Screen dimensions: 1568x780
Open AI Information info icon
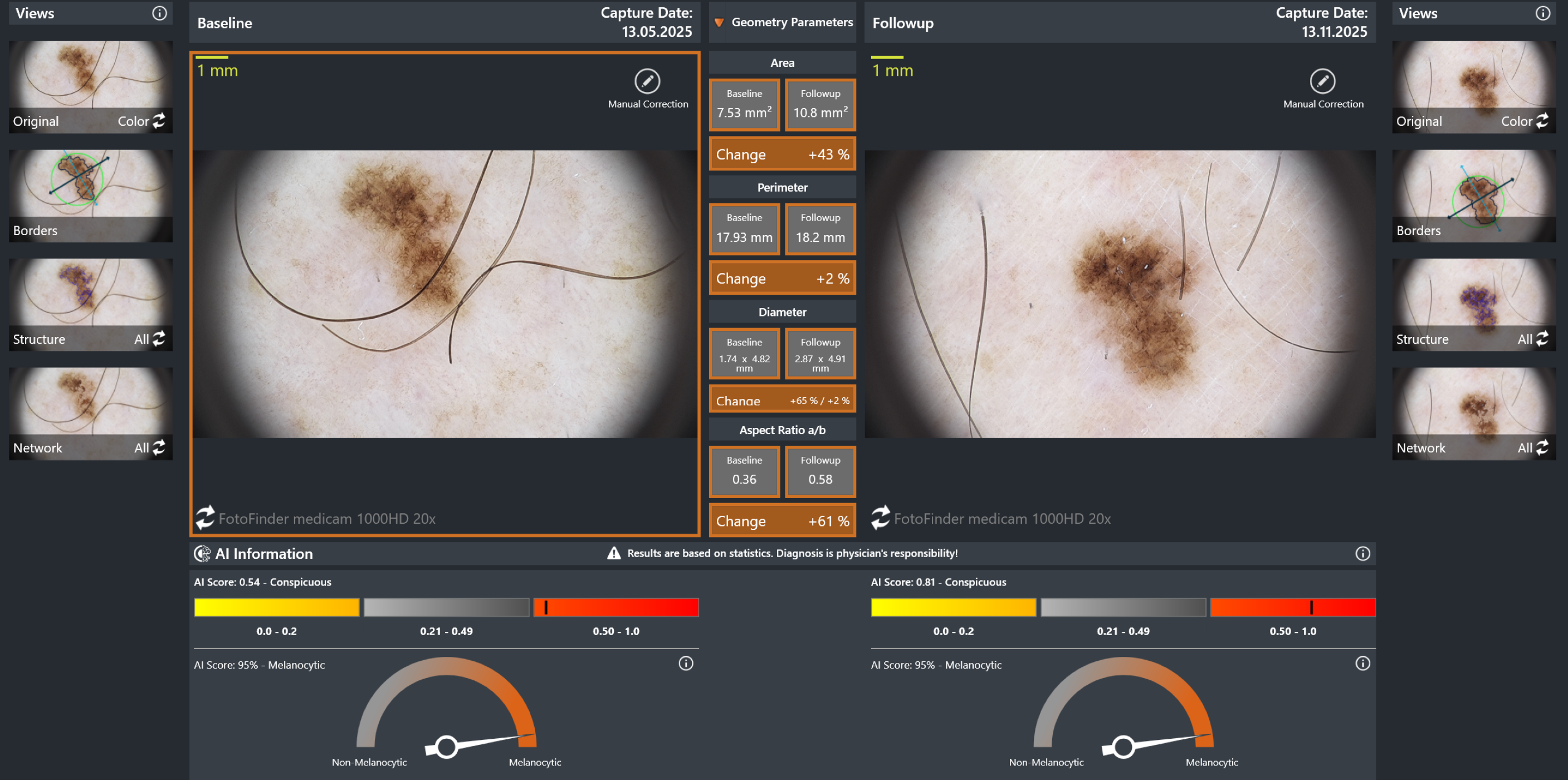point(1362,553)
